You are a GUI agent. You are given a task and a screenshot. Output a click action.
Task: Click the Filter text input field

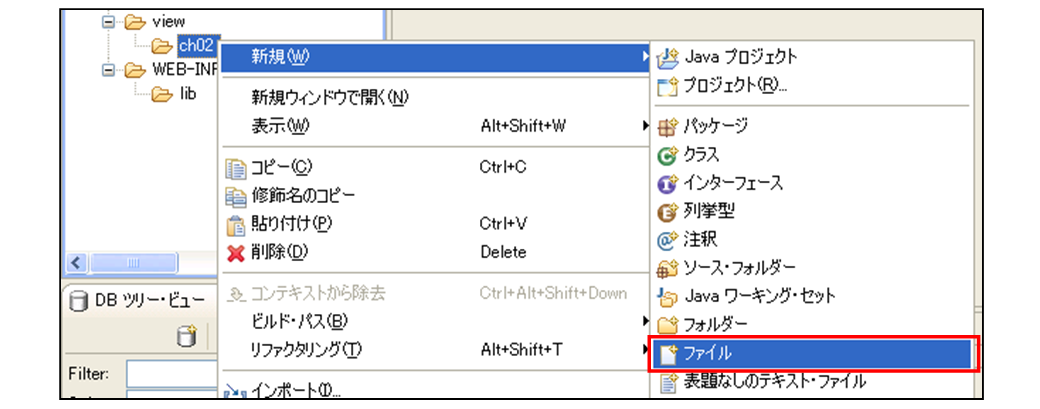(x=172, y=374)
